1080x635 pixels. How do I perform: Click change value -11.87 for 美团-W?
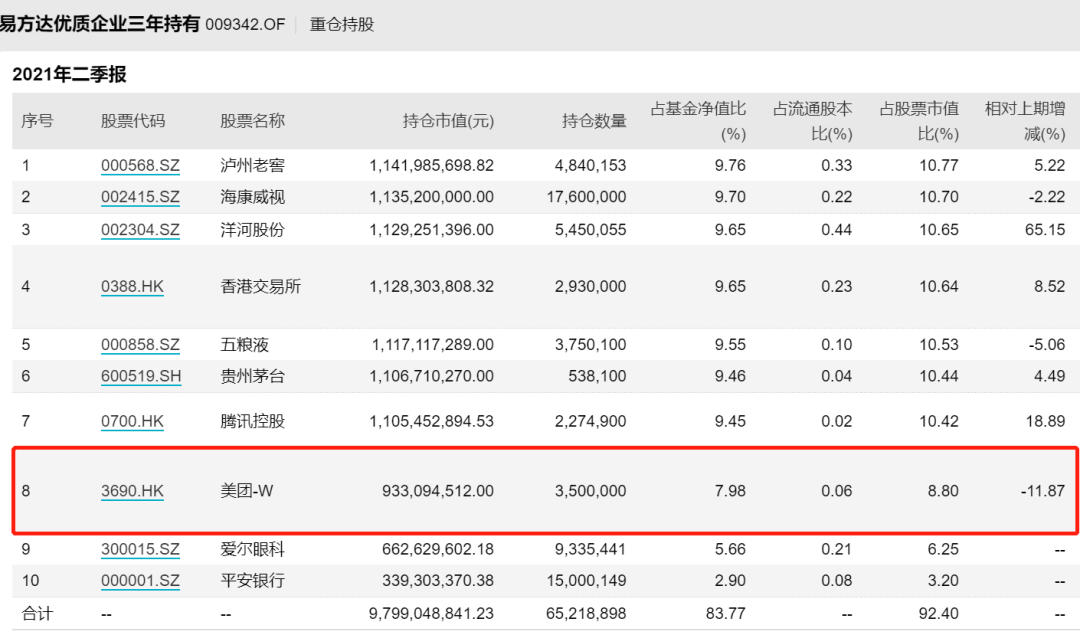1043,491
